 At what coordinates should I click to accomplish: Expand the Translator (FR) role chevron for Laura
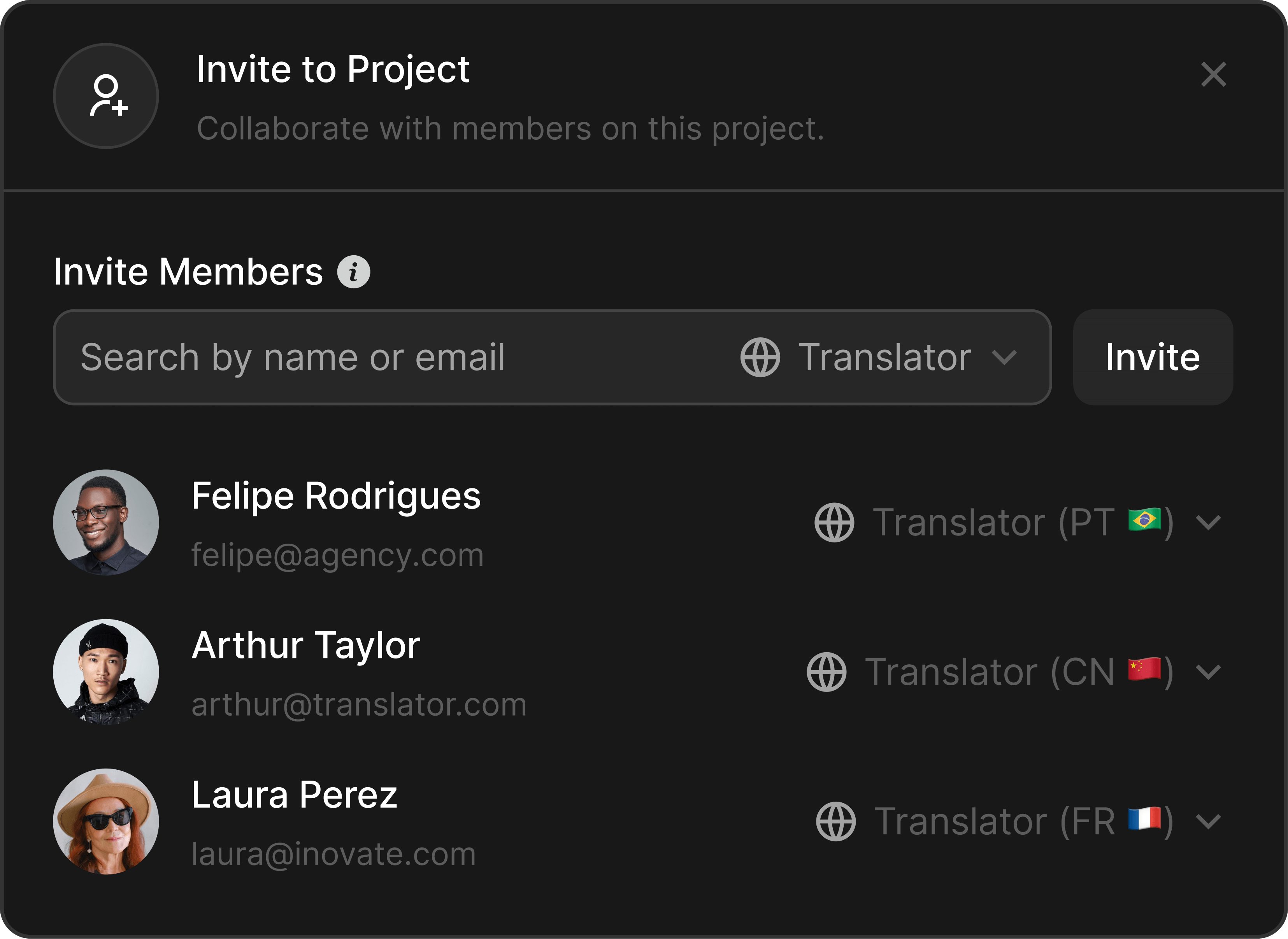1208,821
